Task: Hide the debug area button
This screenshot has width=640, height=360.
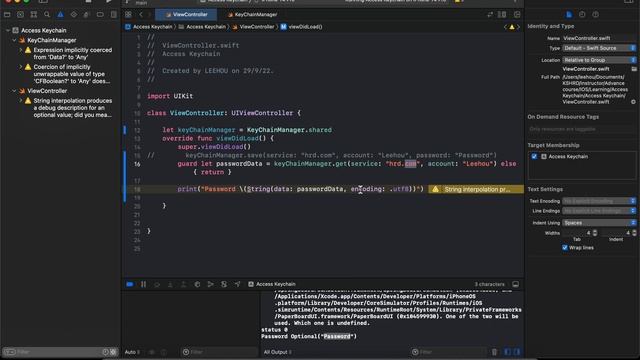Action: click(516, 284)
